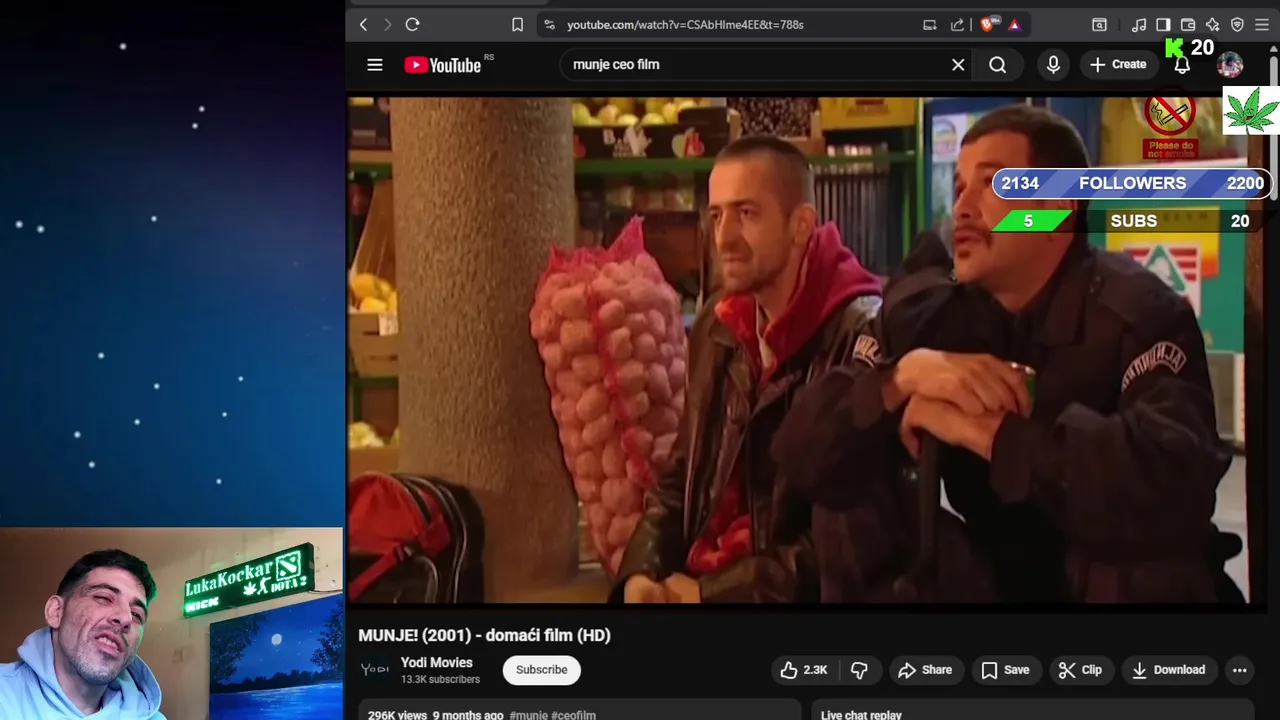The height and width of the screenshot is (720, 1280).
Task: Go forward in browser history
Action: click(x=387, y=25)
